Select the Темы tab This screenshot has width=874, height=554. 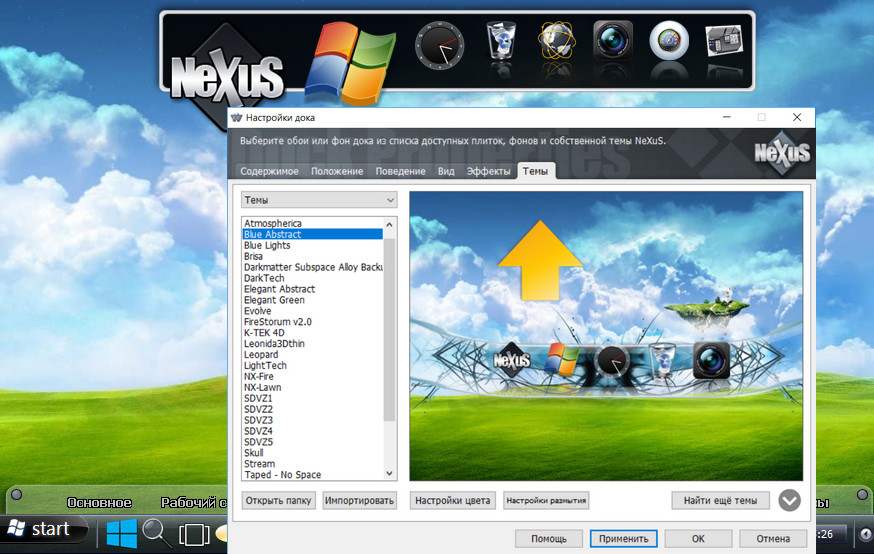click(535, 171)
